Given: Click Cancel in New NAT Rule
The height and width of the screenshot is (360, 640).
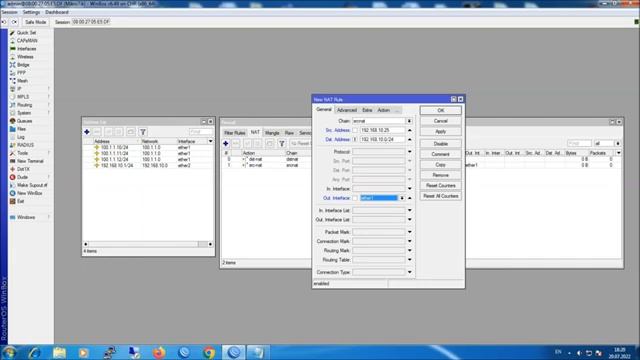Looking at the screenshot, I should tap(440, 121).
